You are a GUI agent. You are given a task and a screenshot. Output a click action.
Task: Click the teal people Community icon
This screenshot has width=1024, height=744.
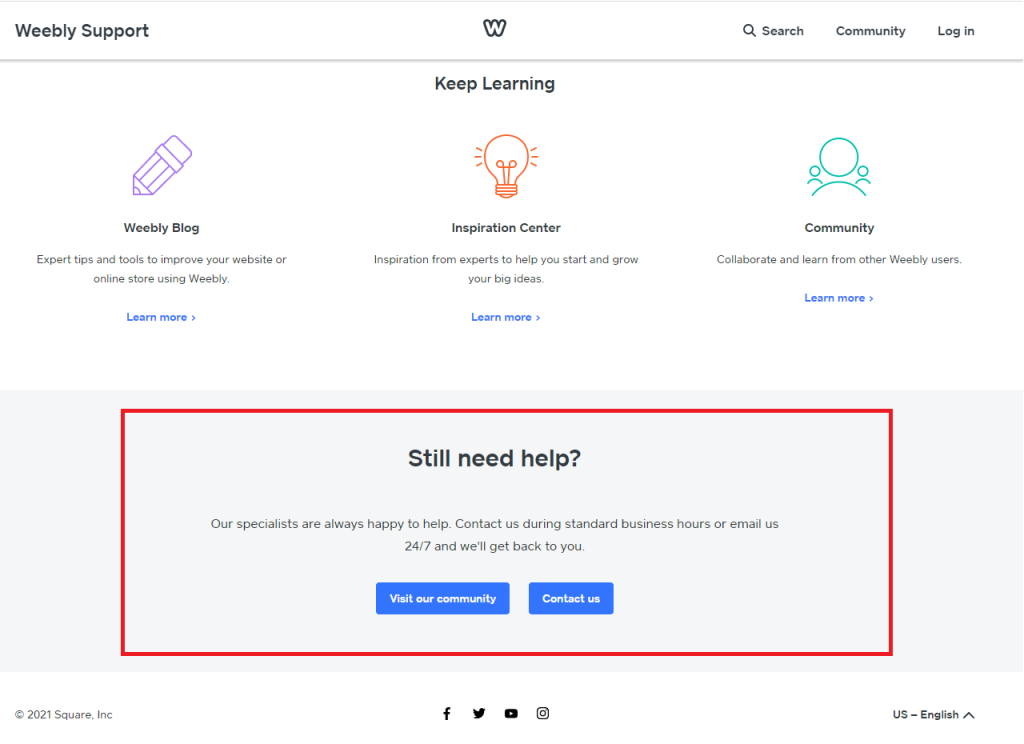click(839, 167)
